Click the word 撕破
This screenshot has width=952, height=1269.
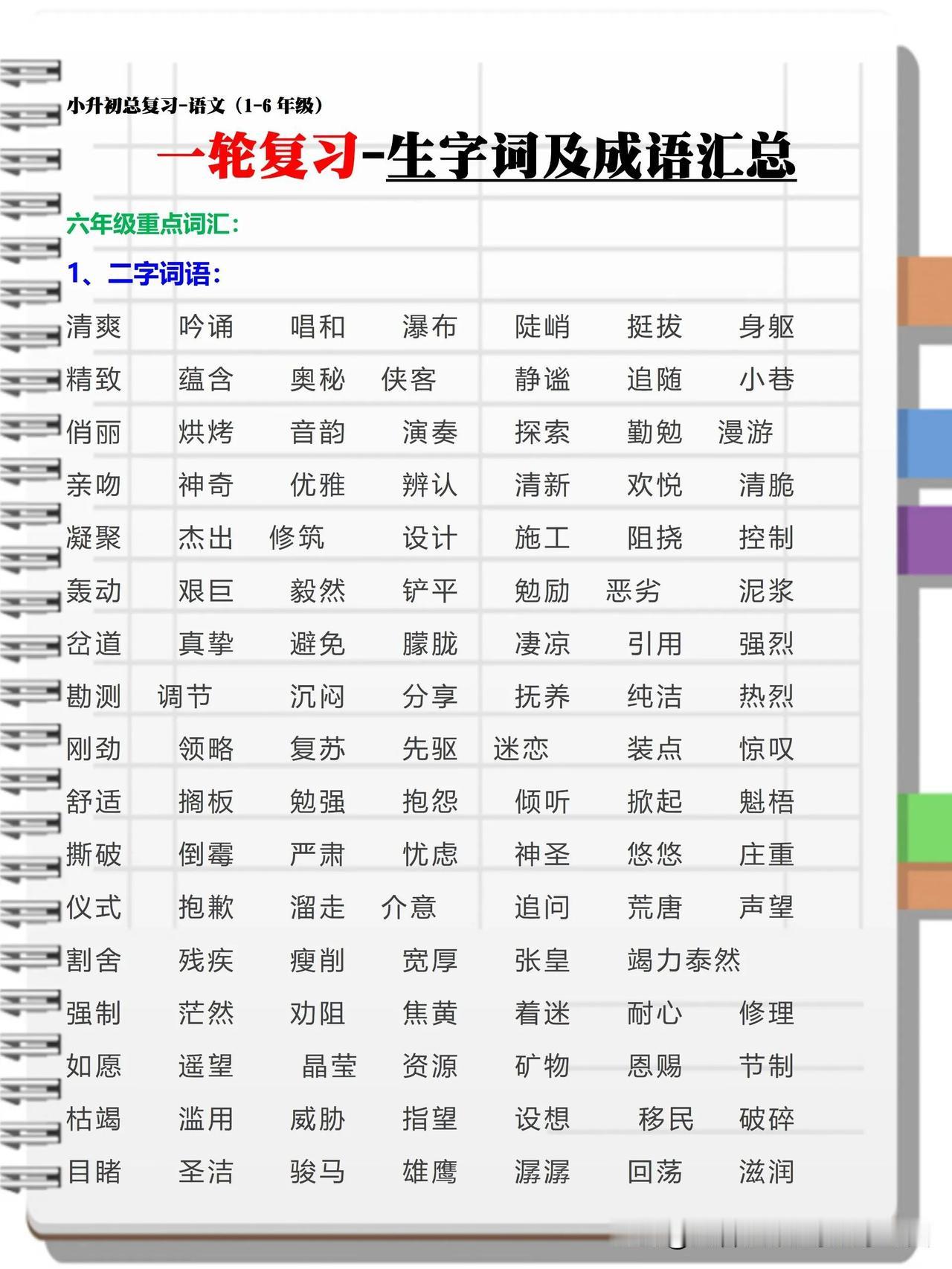[94, 855]
